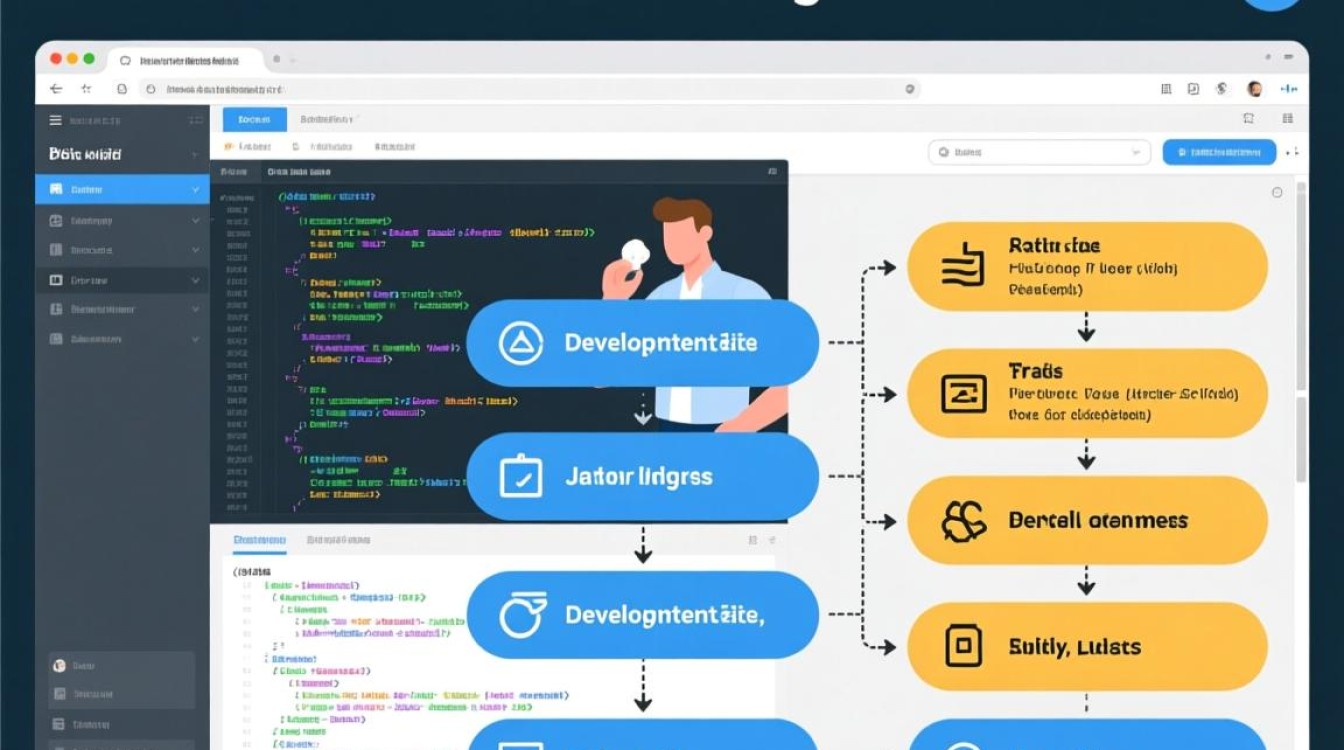Image resolution: width=1344 pixels, height=750 pixels.
Task: Click the icon on the yellow Frats node
Action: pos(964,394)
